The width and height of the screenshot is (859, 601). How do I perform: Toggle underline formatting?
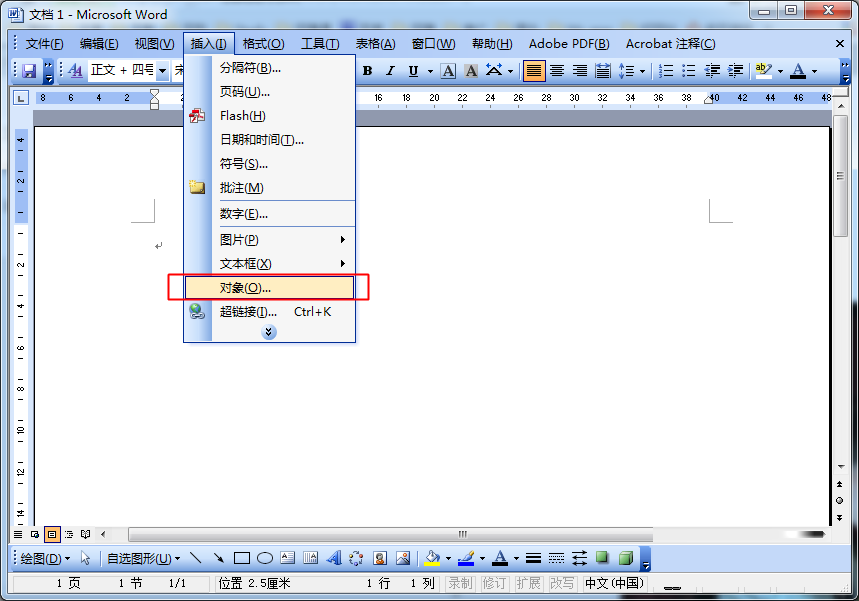(x=414, y=71)
